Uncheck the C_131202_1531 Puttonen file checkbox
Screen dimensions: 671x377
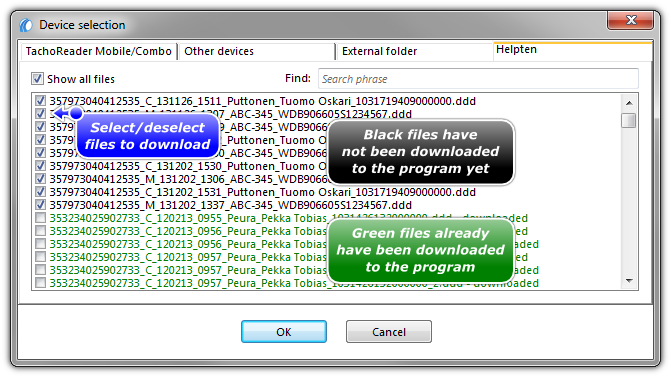coord(41,192)
